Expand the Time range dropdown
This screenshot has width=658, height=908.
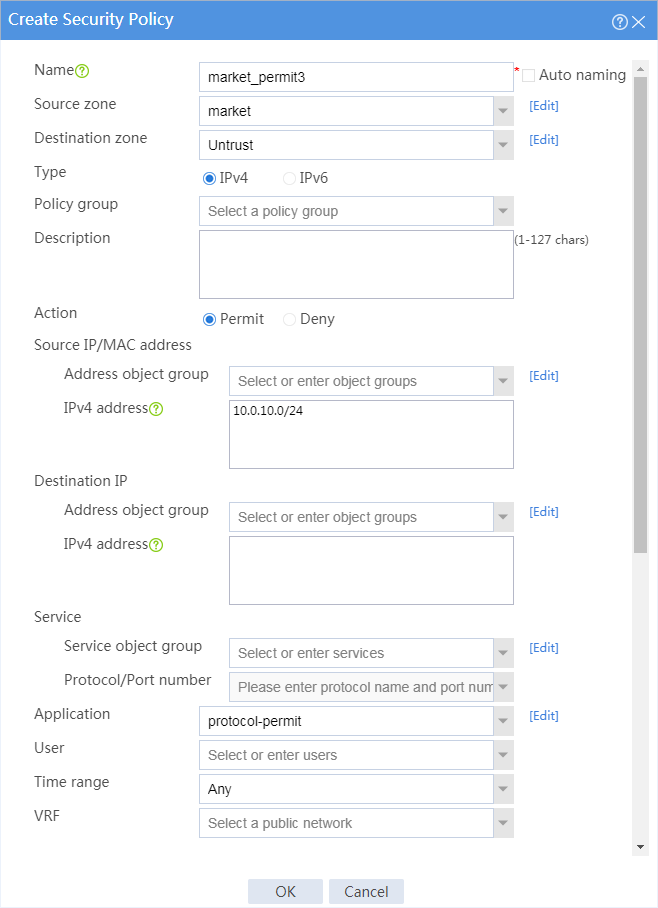[x=503, y=789]
